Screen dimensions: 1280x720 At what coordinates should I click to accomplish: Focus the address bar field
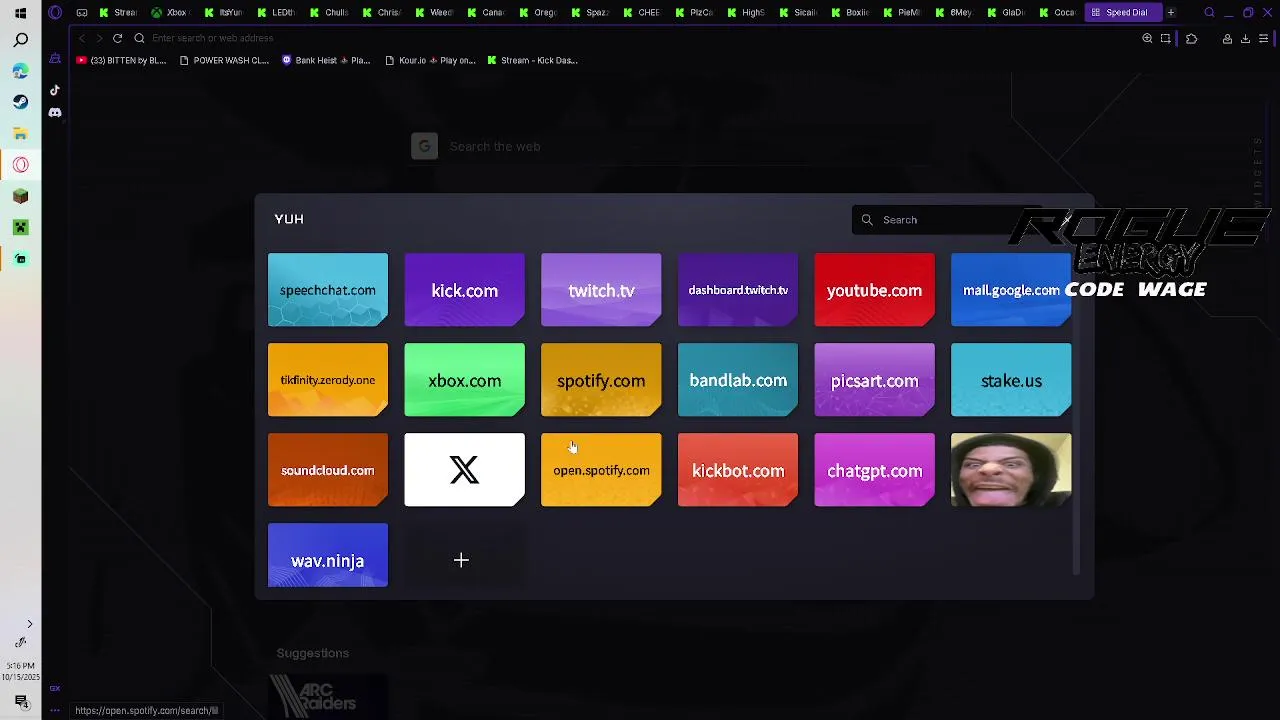coord(640,38)
